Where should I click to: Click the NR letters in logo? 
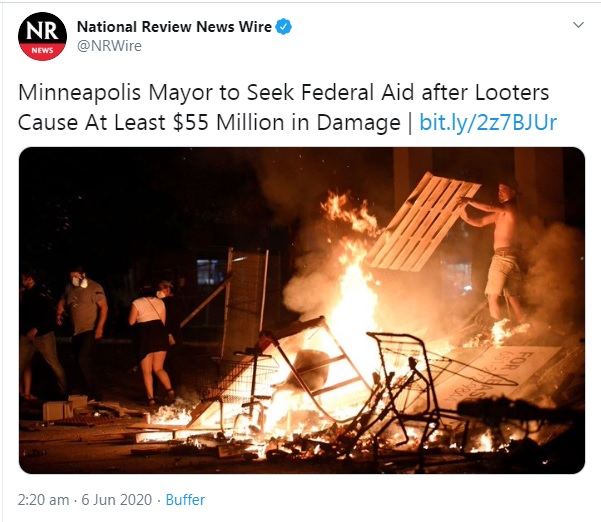(42, 31)
